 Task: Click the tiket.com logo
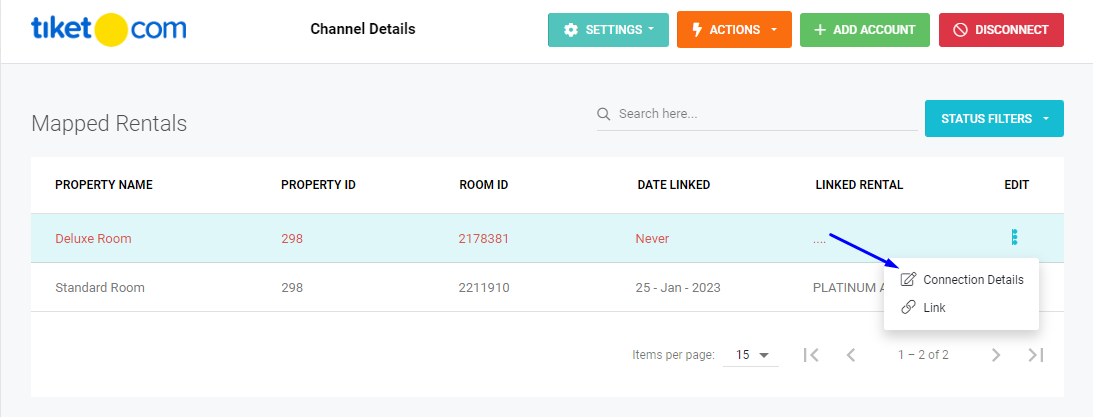[108, 30]
